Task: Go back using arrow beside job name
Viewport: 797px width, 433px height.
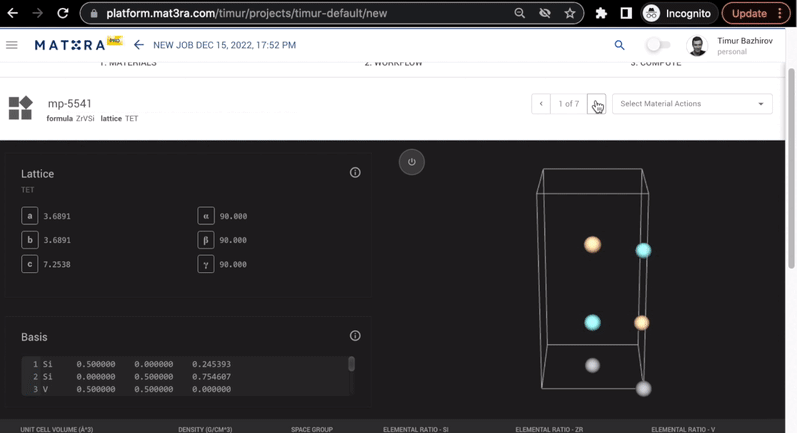Action: [x=139, y=45]
